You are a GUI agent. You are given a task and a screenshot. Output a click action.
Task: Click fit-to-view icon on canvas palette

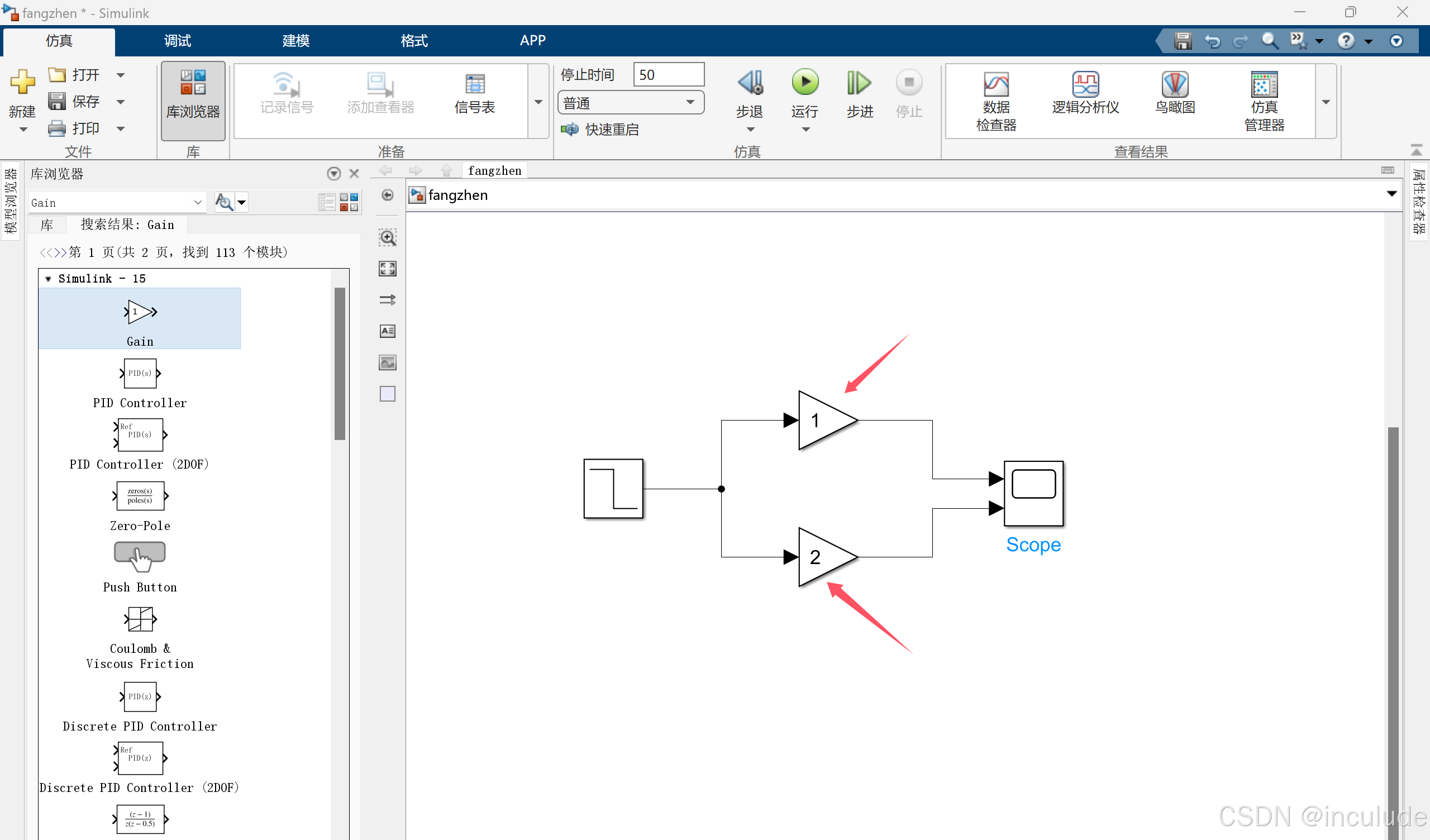[388, 269]
